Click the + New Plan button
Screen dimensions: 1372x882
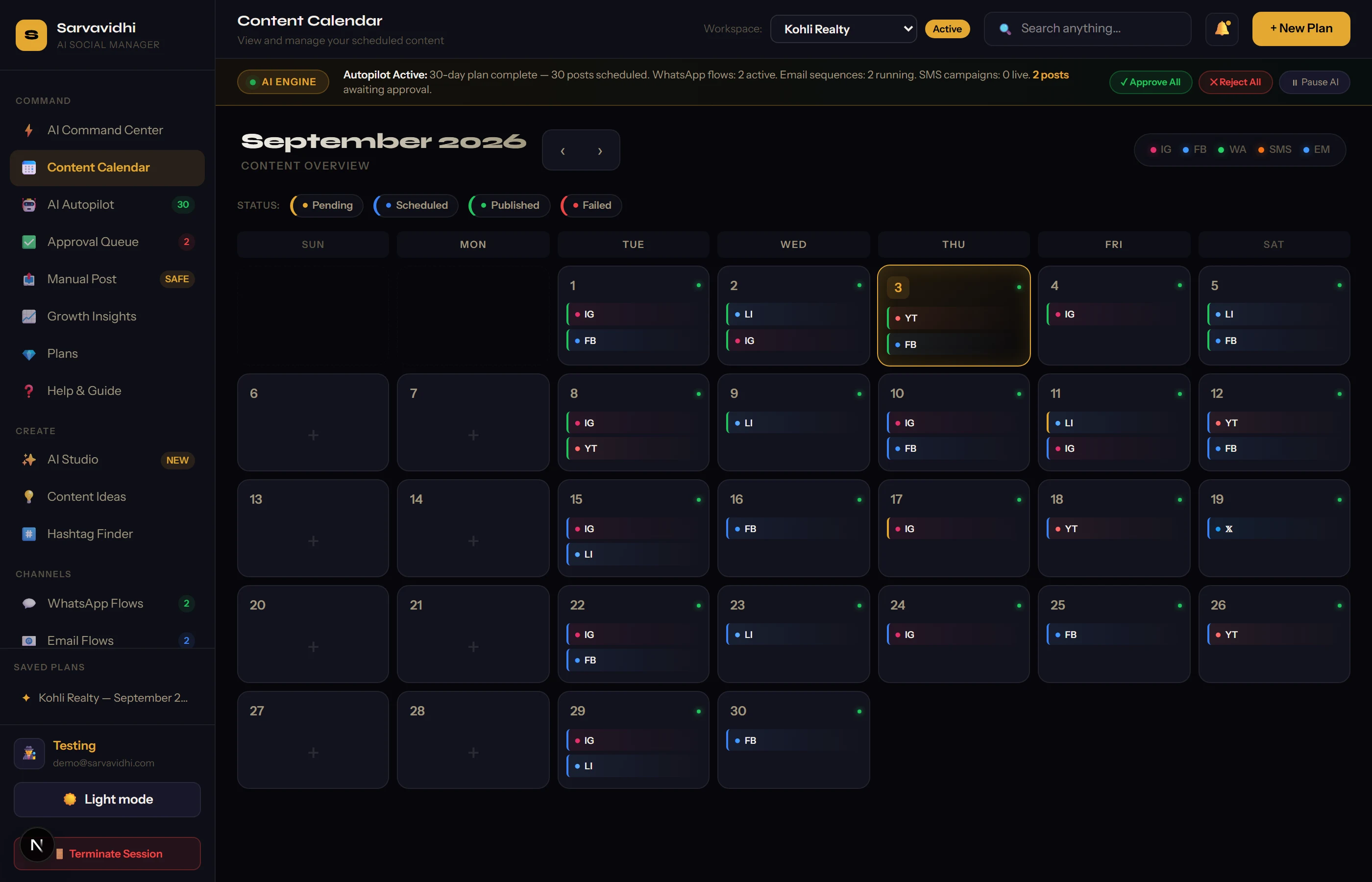(1301, 28)
